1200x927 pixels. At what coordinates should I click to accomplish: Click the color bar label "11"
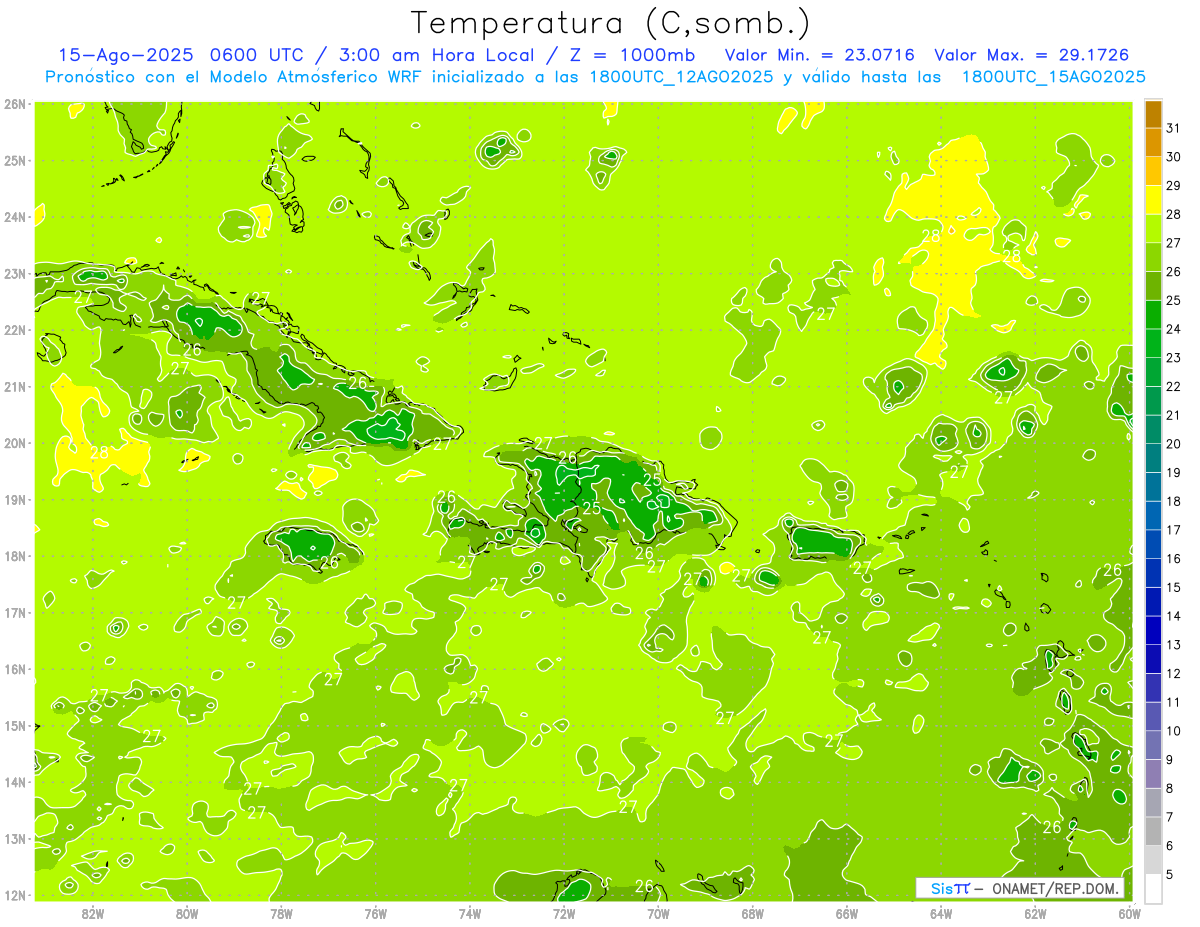[x=1174, y=703]
